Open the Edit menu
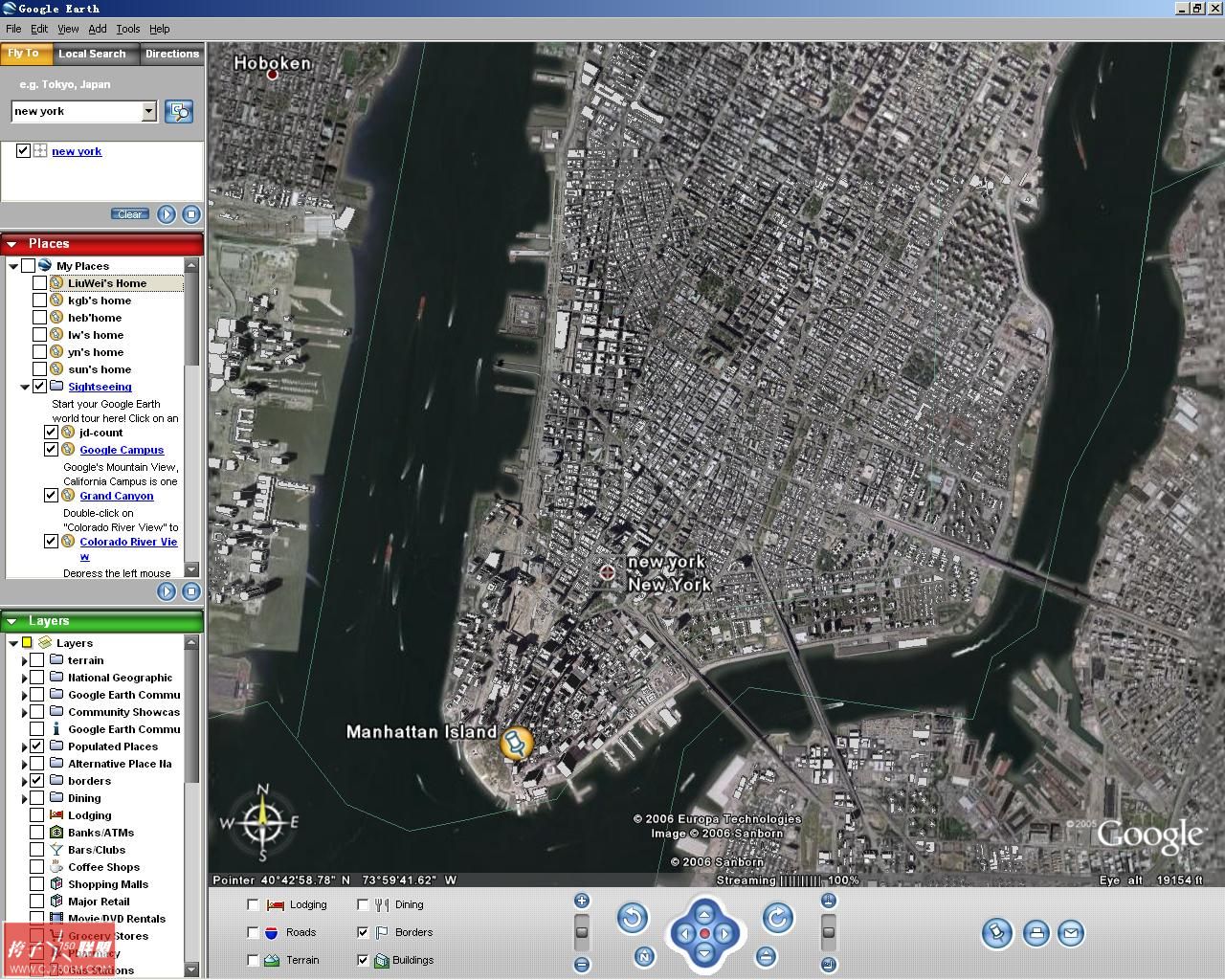 pyautogui.click(x=39, y=29)
